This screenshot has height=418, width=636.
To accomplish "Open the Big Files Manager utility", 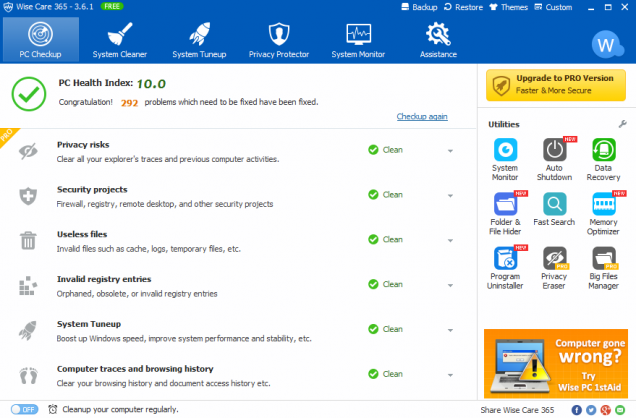I will click(x=604, y=258).
